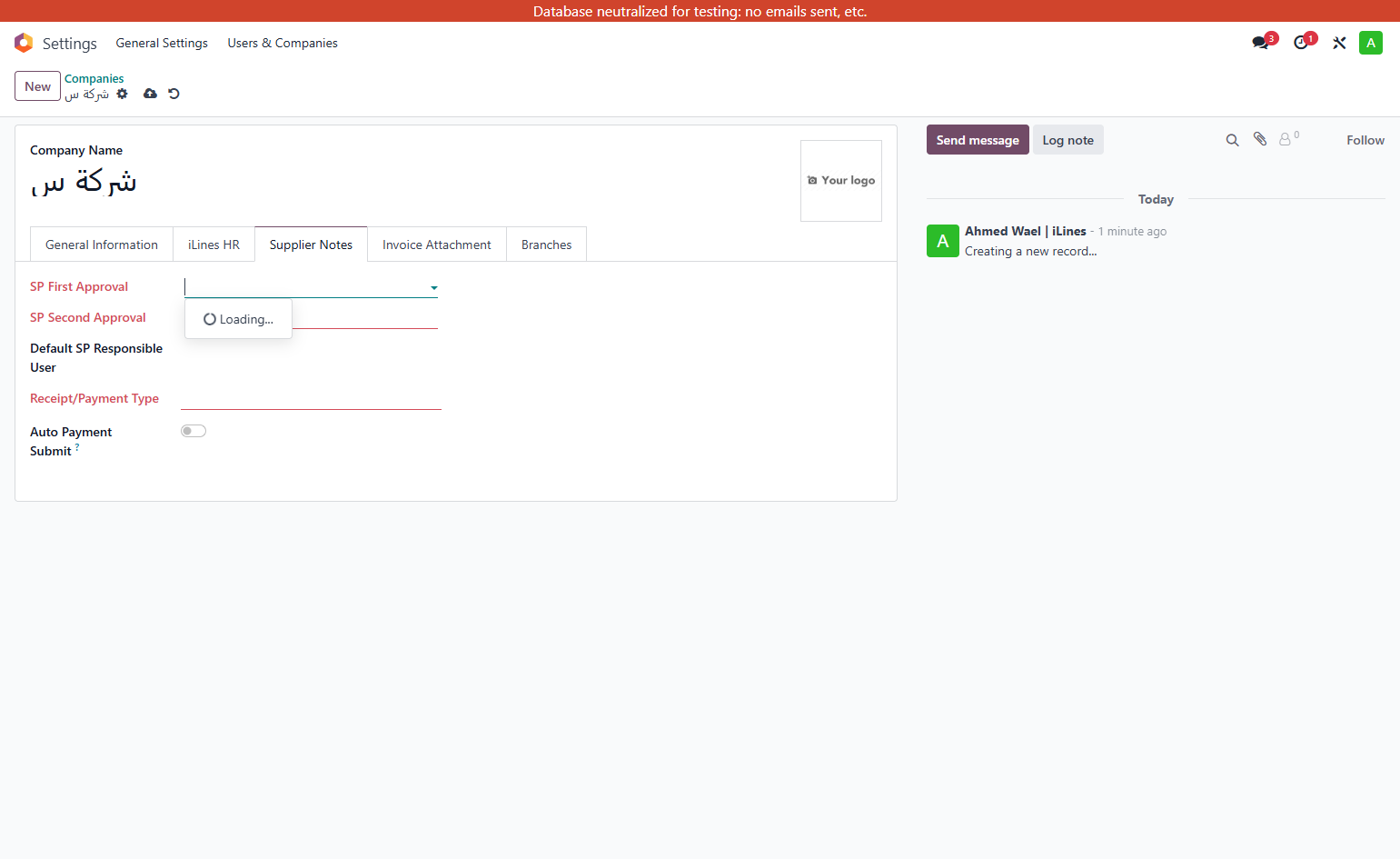The image size is (1400, 859).
Task: Click the Send message button
Action: [978, 140]
